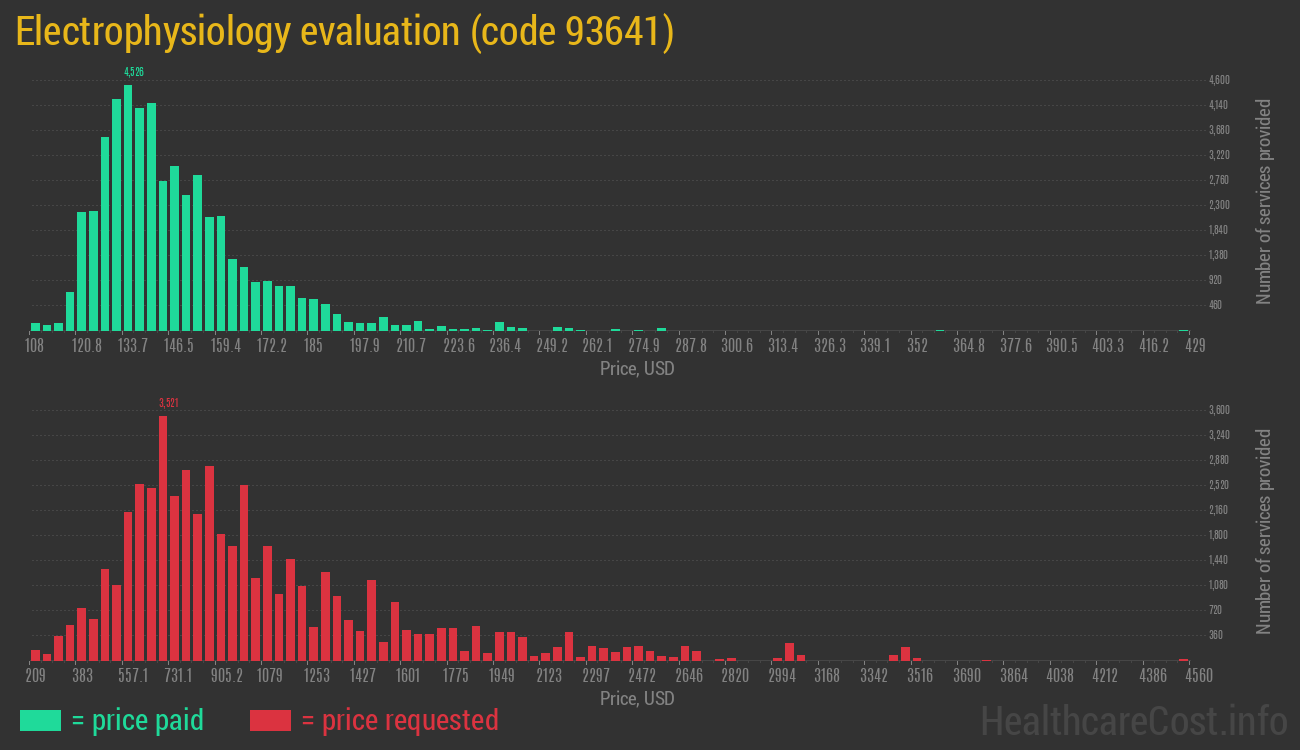Click the 4,526 peak value label

point(134,72)
